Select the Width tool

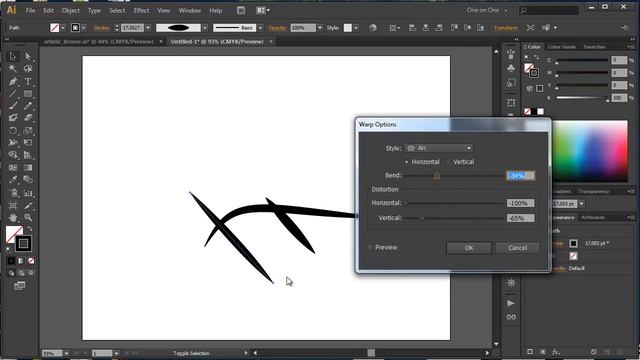pos(13,143)
